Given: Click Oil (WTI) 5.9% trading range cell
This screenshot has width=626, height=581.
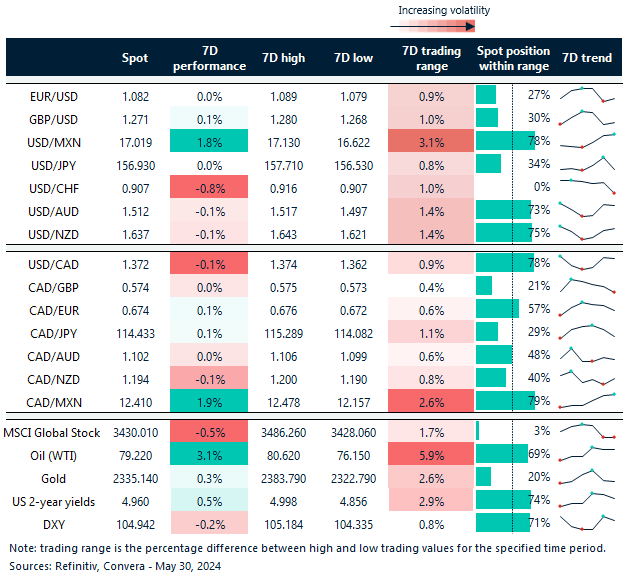Looking at the screenshot, I should [430, 453].
